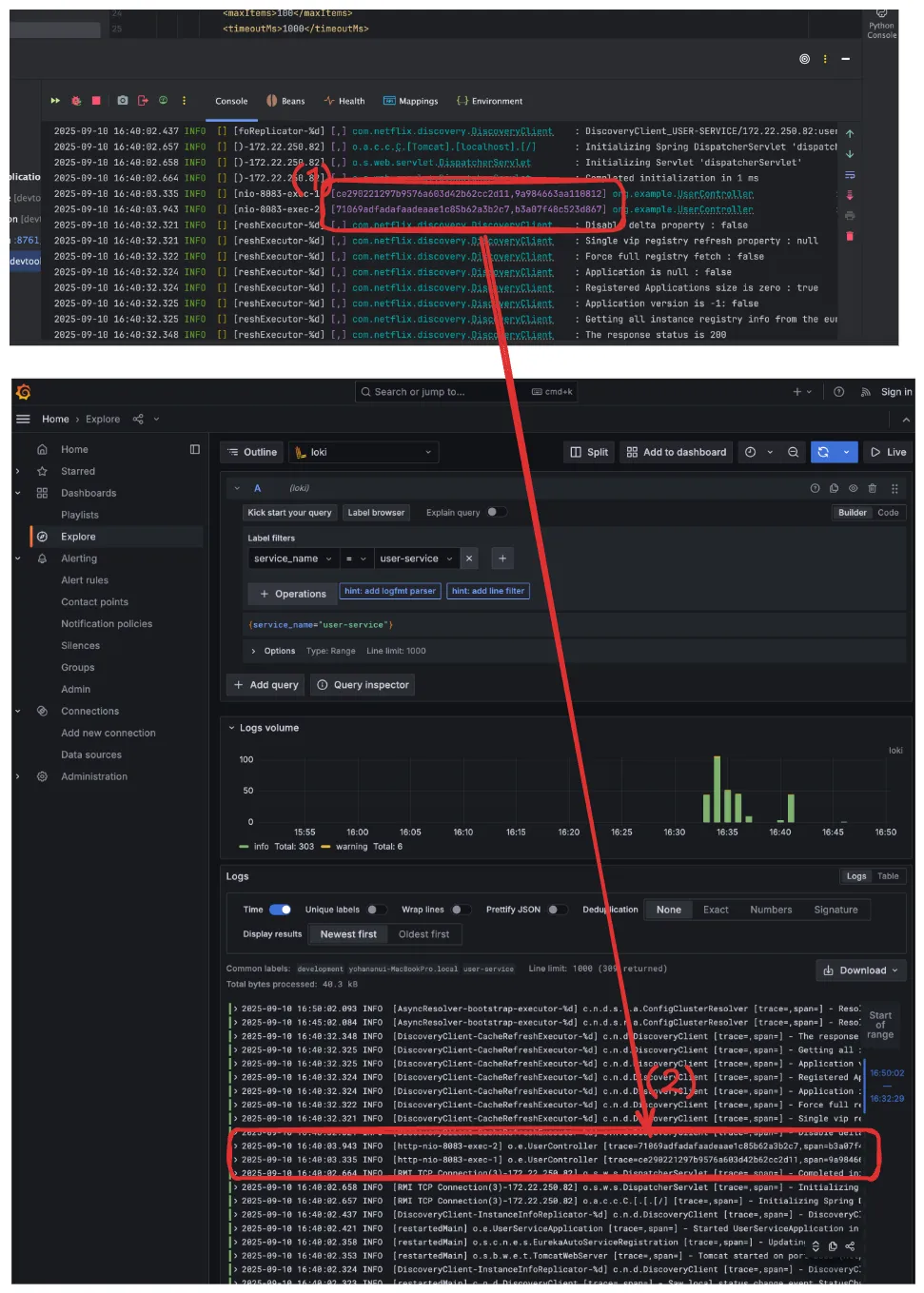This screenshot has height=1293, width=924.
Task: Open Data sources in Grafana sidebar
Action: click(x=91, y=754)
